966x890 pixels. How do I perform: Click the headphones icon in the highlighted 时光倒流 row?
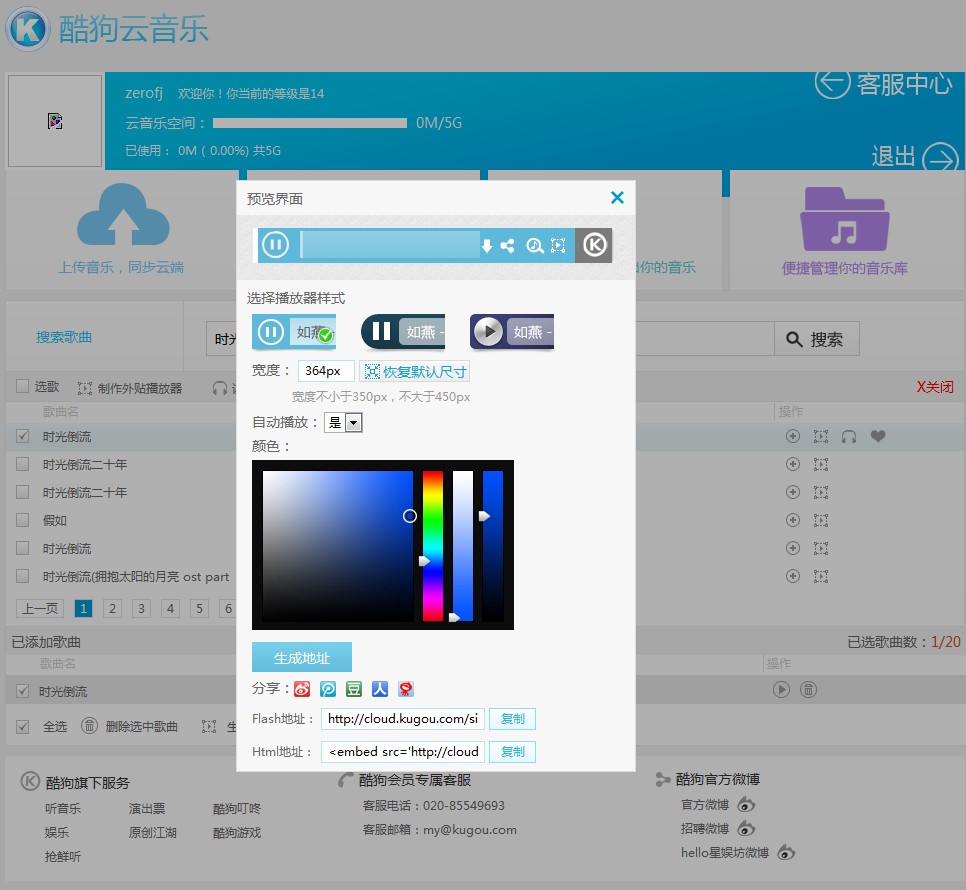(x=849, y=437)
